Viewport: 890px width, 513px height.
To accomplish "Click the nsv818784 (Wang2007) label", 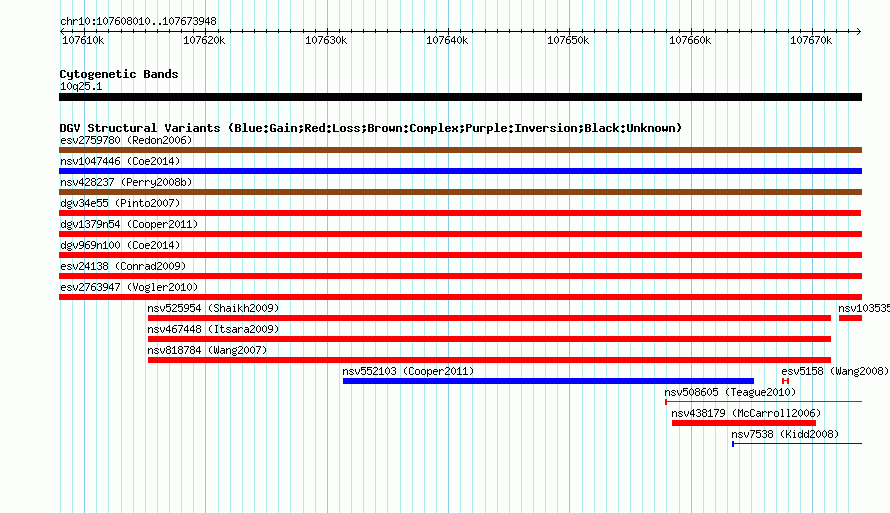I will click(x=207, y=350).
